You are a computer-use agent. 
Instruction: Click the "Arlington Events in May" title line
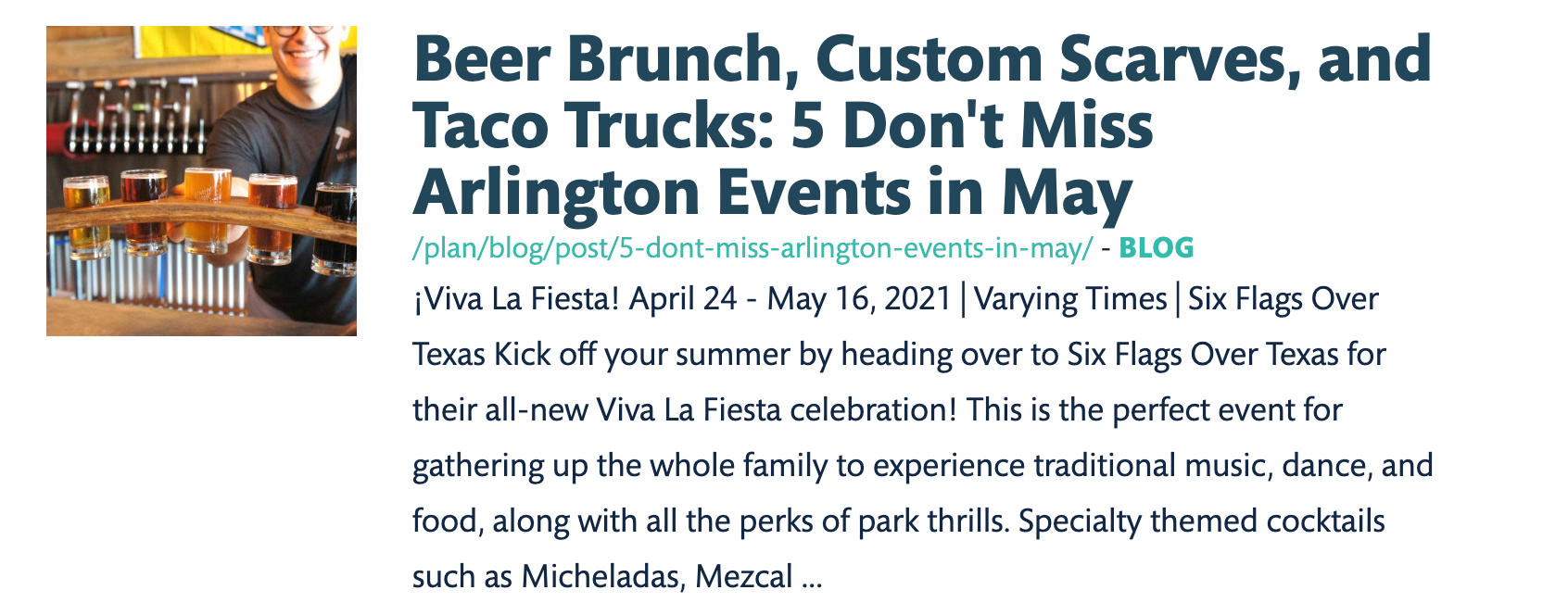(772, 193)
